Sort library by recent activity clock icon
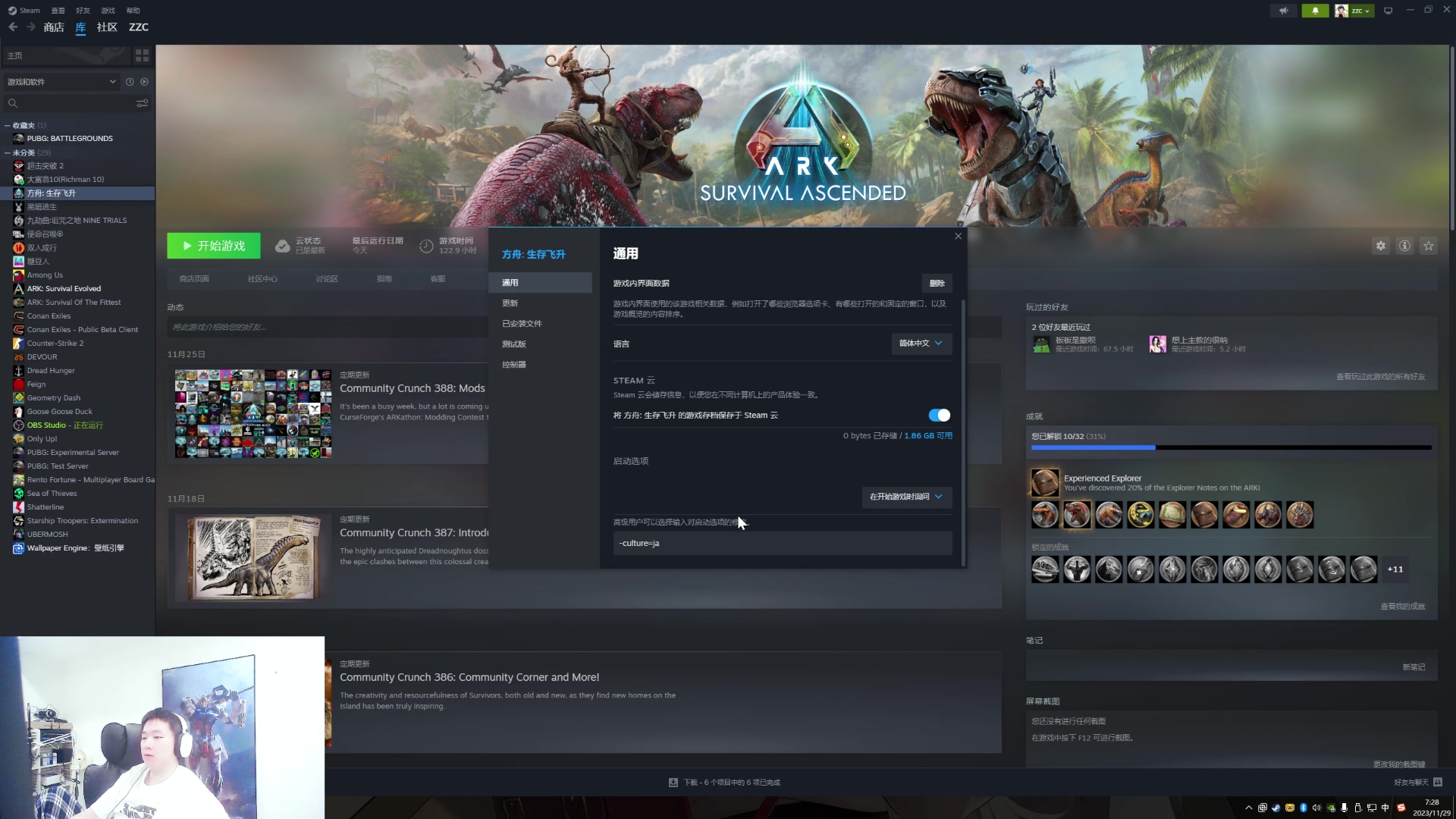 [130, 82]
